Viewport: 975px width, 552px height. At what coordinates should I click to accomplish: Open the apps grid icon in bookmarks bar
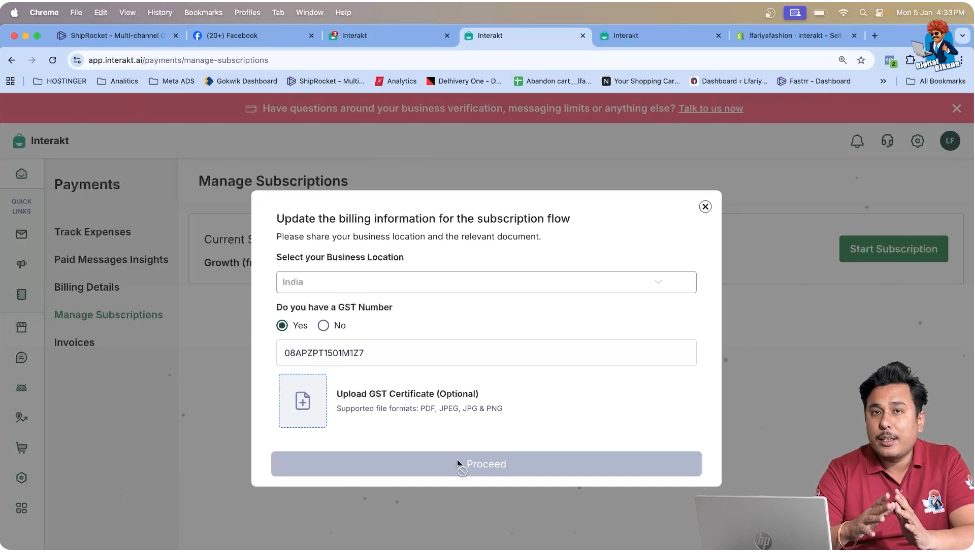tap(10, 81)
